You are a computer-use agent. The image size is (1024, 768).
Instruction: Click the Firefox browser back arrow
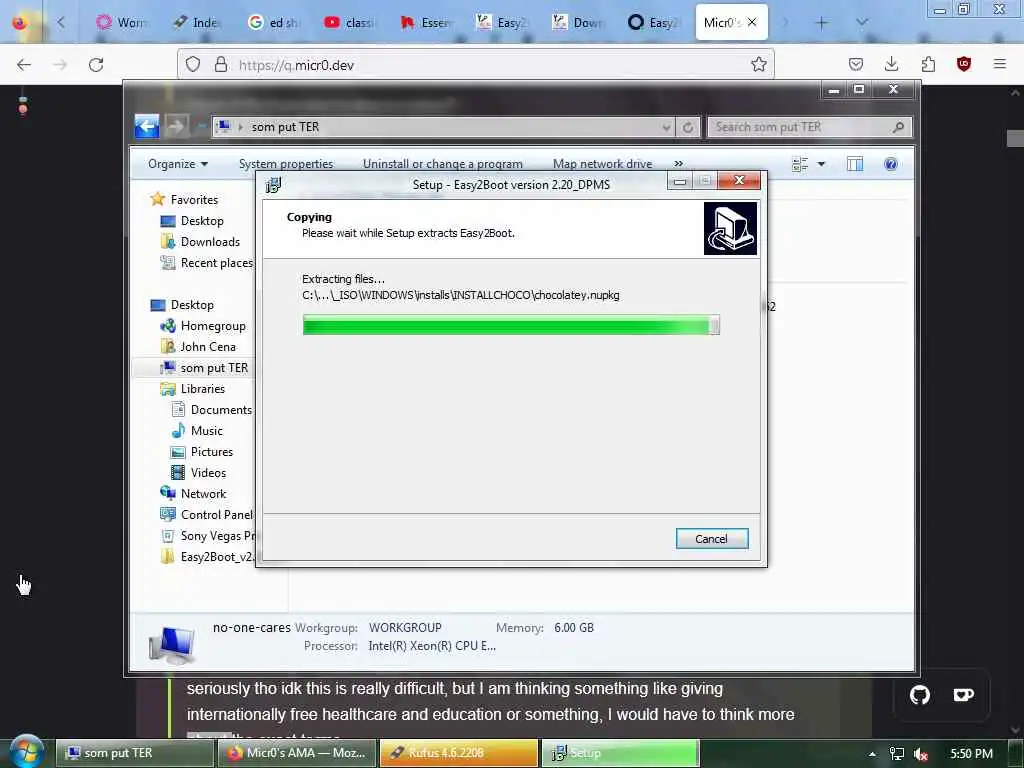tap(24, 64)
